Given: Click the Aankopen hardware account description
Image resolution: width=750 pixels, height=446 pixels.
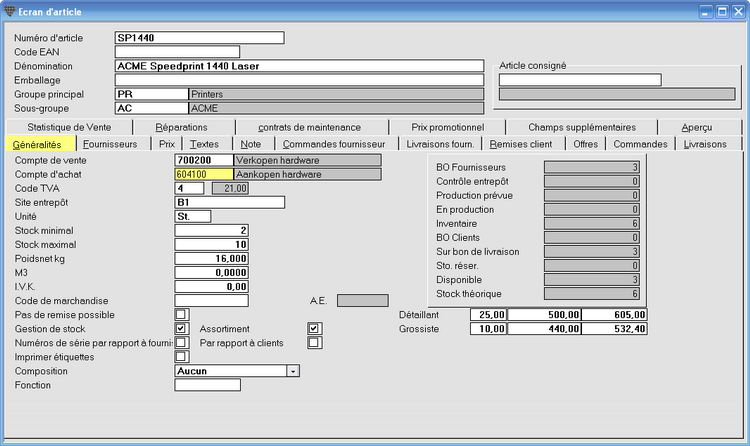Looking at the screenshot, I should point(308,174).
